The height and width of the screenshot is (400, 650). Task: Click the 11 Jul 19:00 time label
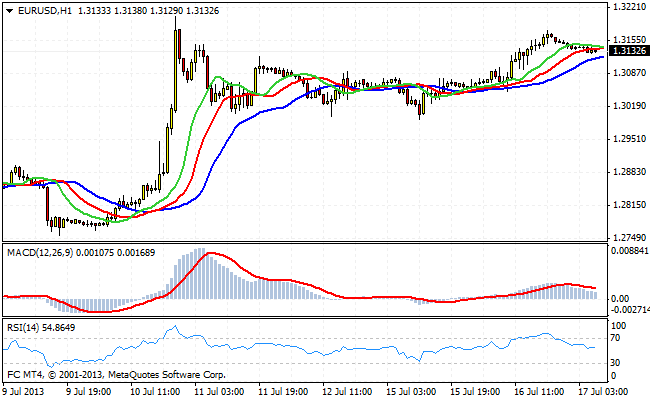(x=283, y=392)
